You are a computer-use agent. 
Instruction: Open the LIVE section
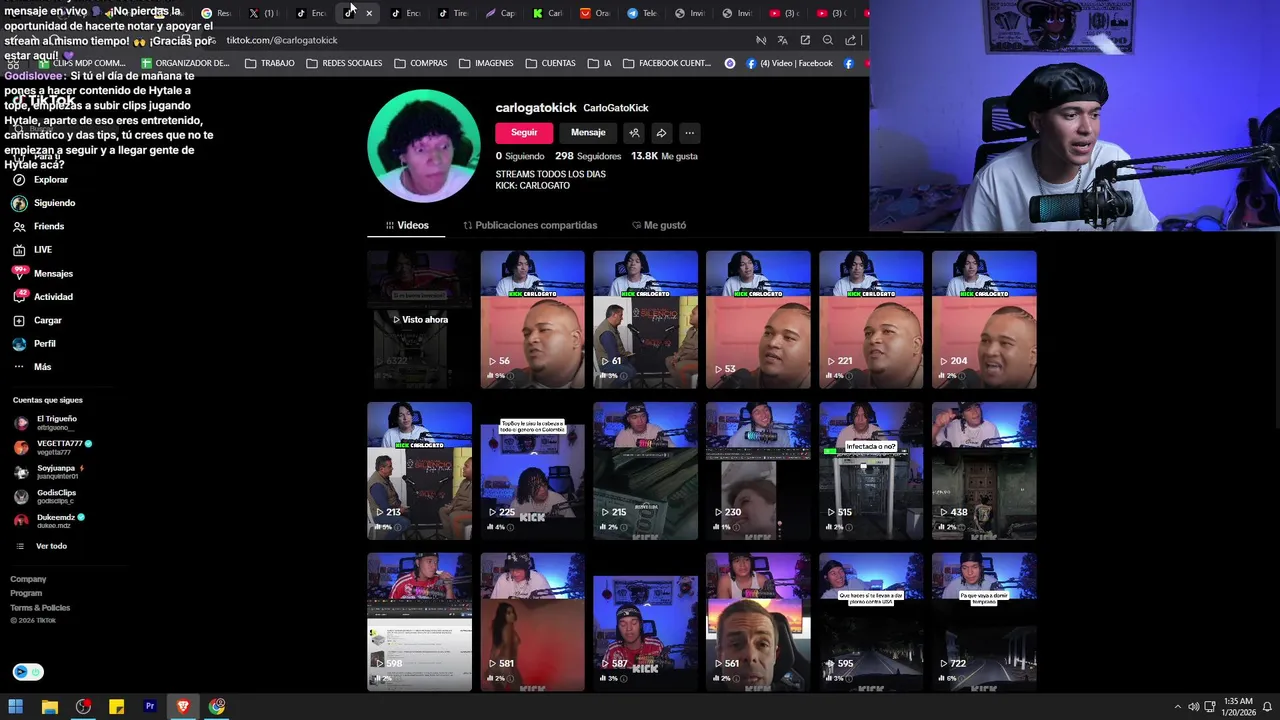(32, 250)
